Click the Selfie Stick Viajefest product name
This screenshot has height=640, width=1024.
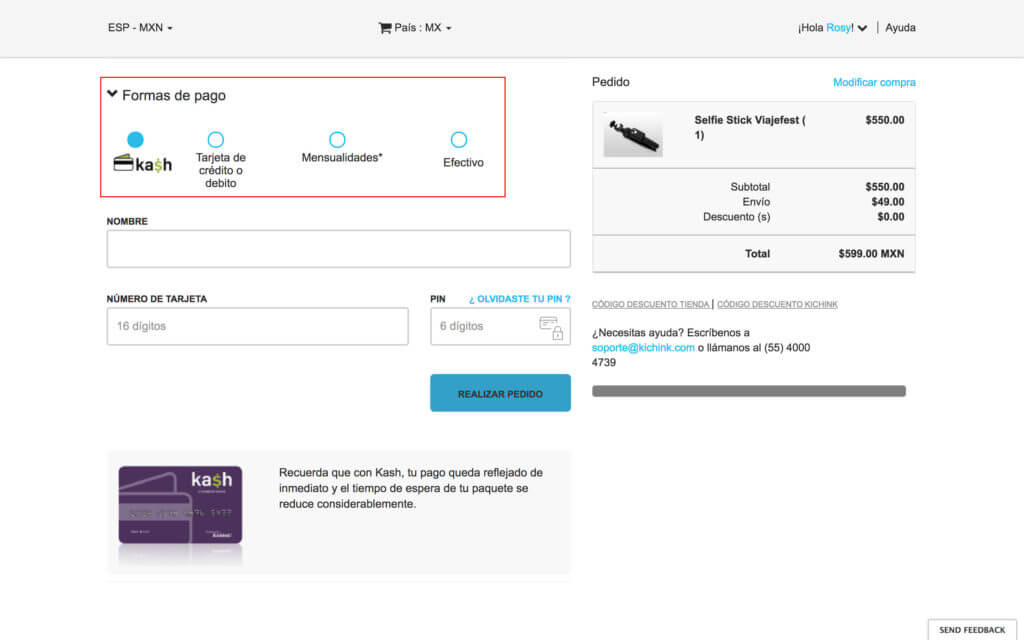pyautogui.click(x=750, y=127)
